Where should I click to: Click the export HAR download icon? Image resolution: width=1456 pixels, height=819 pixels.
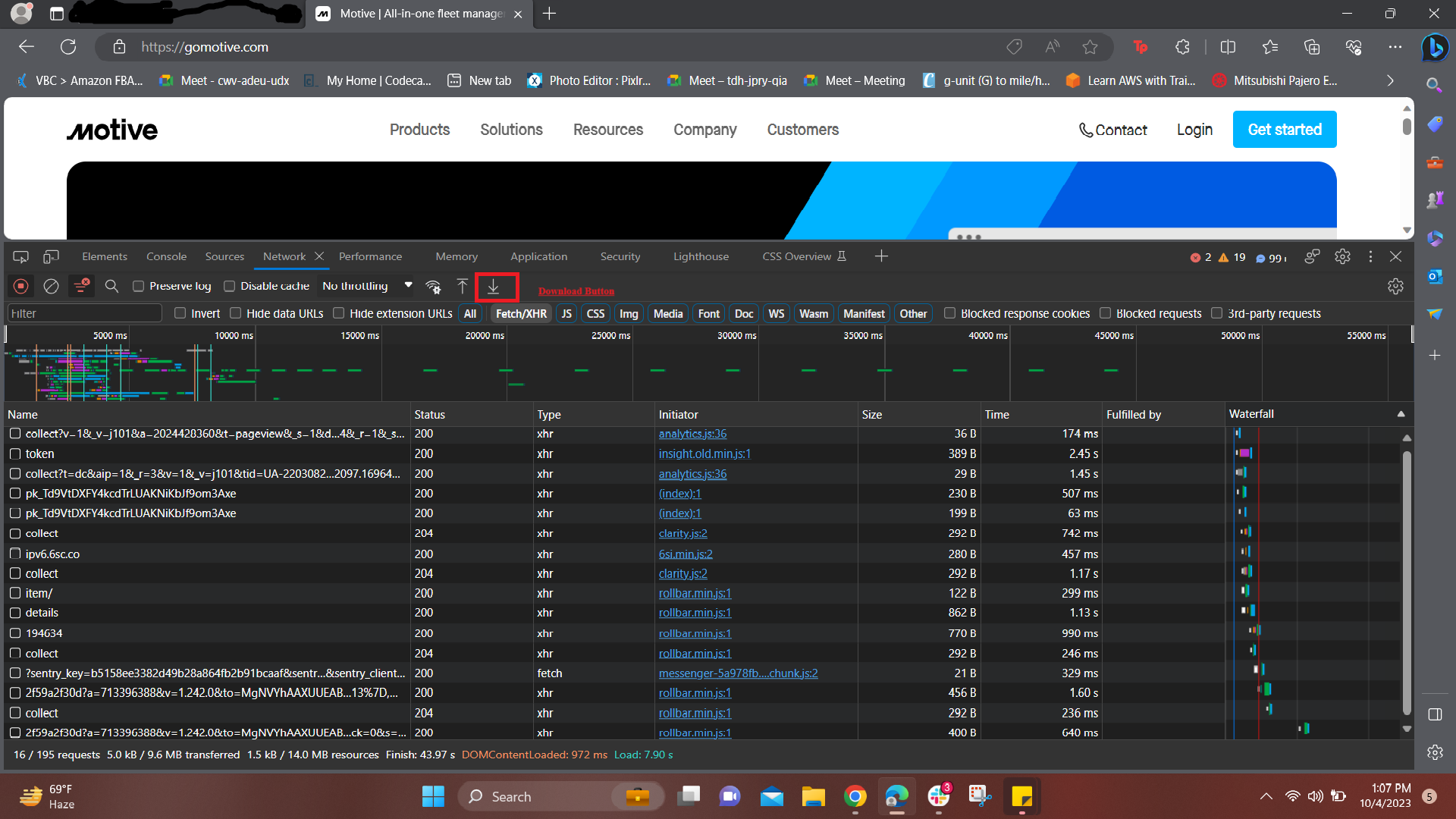click(493, 287)
